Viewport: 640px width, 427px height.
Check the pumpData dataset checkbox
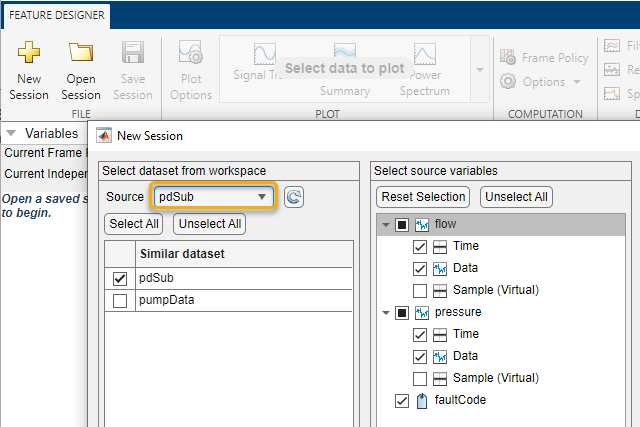(x=121, y=300)
